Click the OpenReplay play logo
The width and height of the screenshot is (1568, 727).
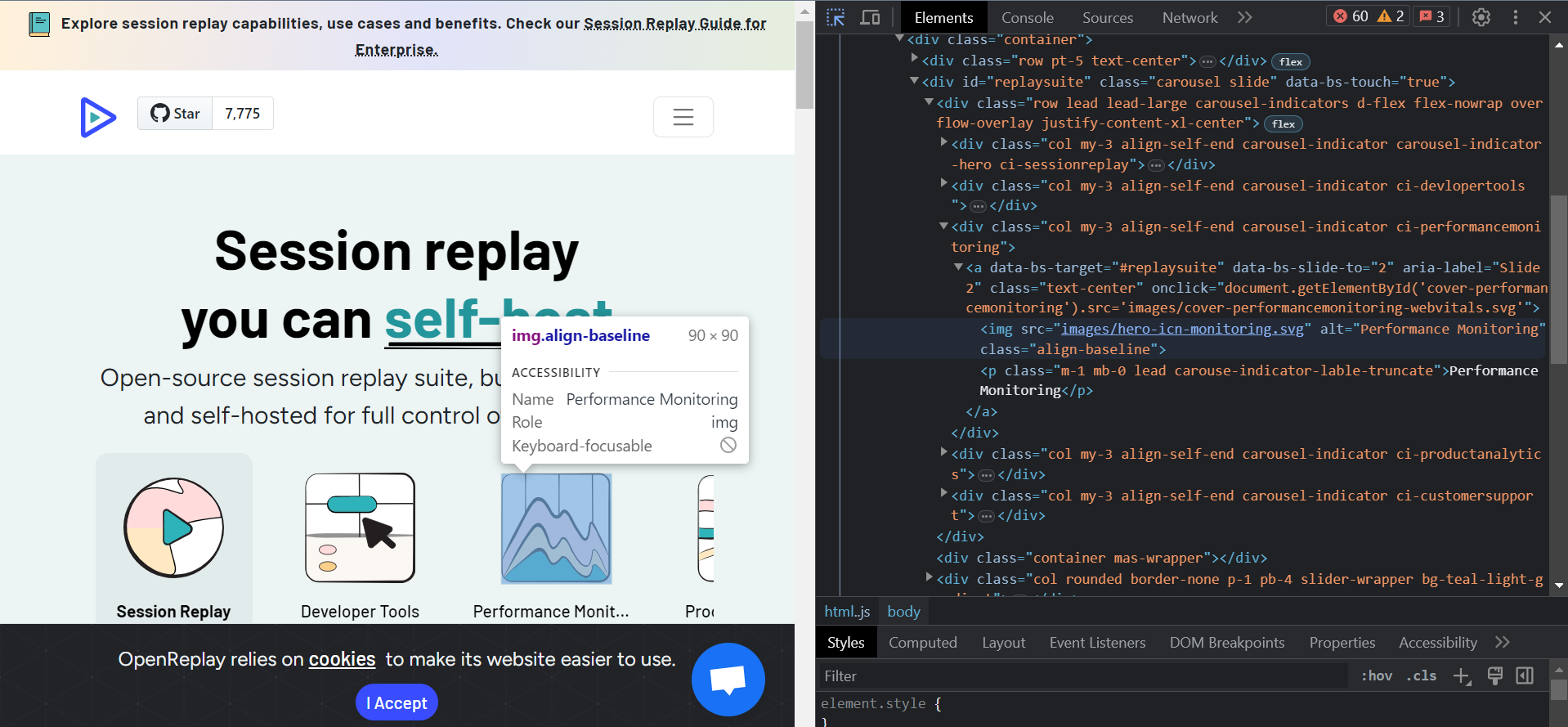[x=98, y=117]
